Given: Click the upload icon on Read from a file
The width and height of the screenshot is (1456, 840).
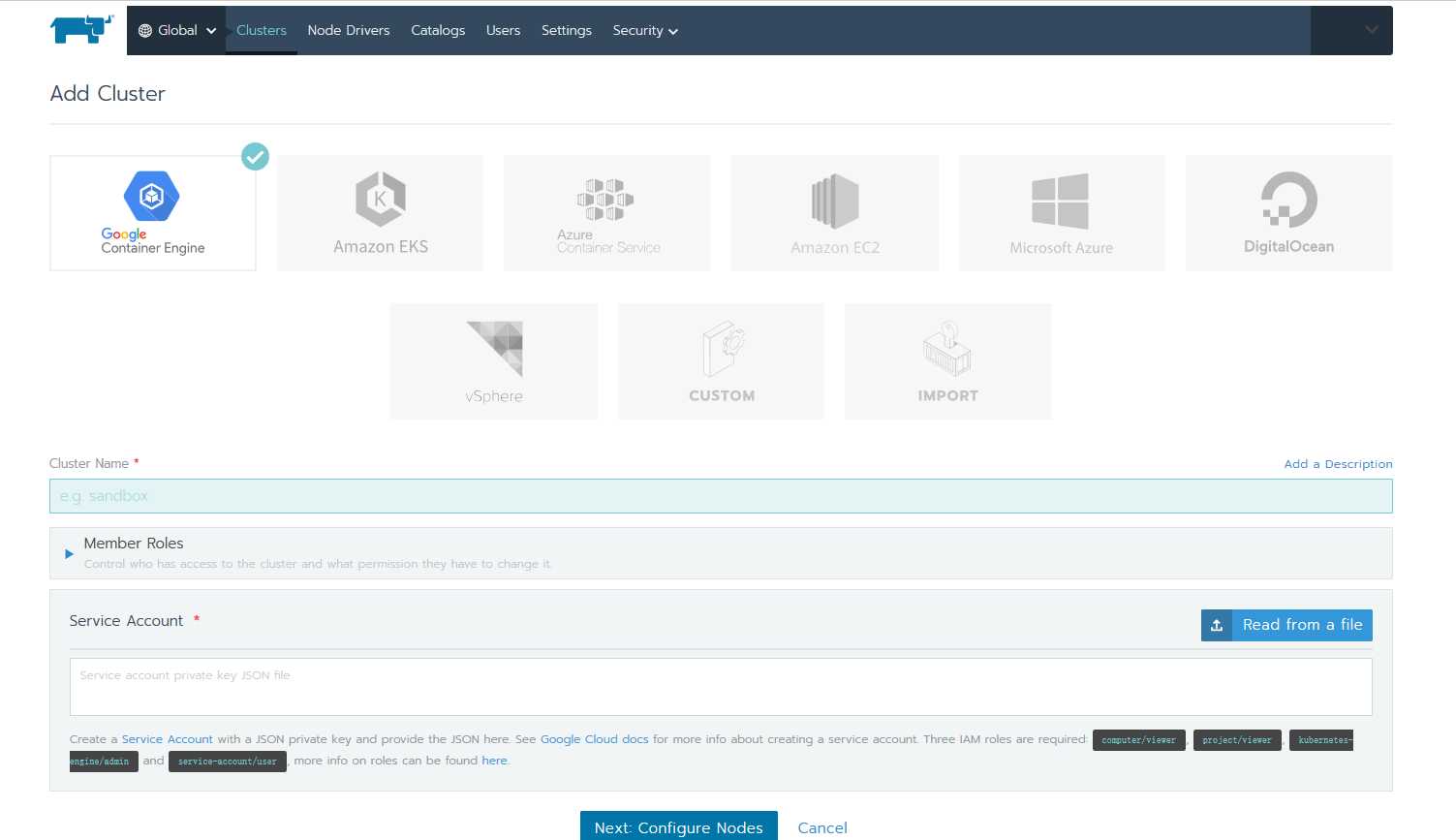Looking at the screenshot, I should (1217, 625).
